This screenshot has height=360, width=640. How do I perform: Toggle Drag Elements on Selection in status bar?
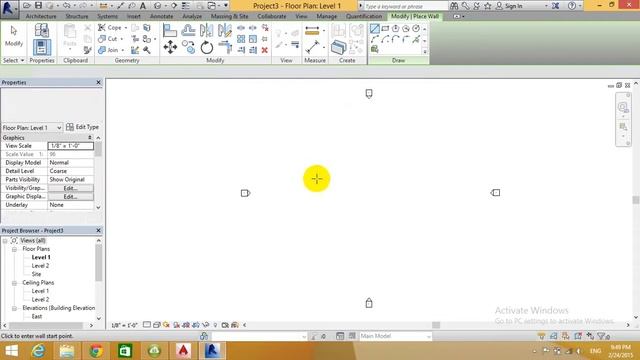(x=590, y=336)
